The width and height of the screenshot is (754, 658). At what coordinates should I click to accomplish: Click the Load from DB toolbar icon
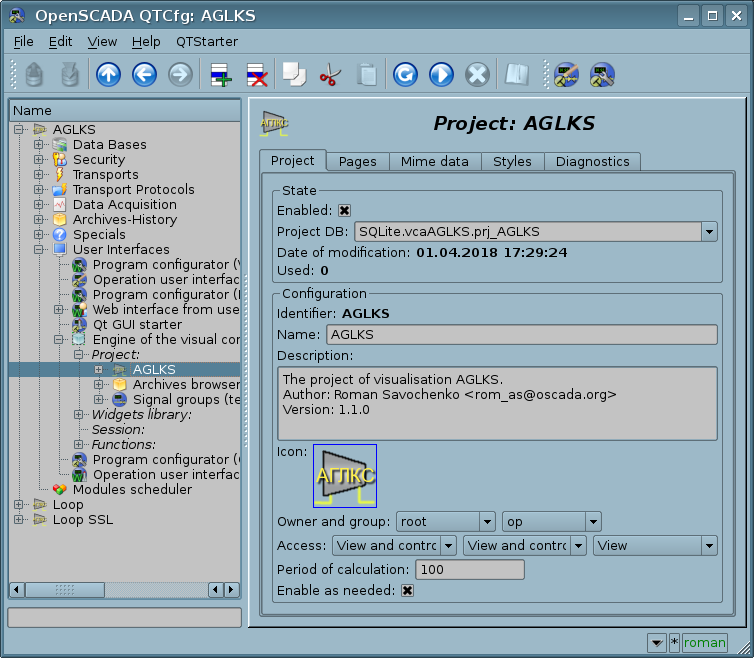(34, 75)
